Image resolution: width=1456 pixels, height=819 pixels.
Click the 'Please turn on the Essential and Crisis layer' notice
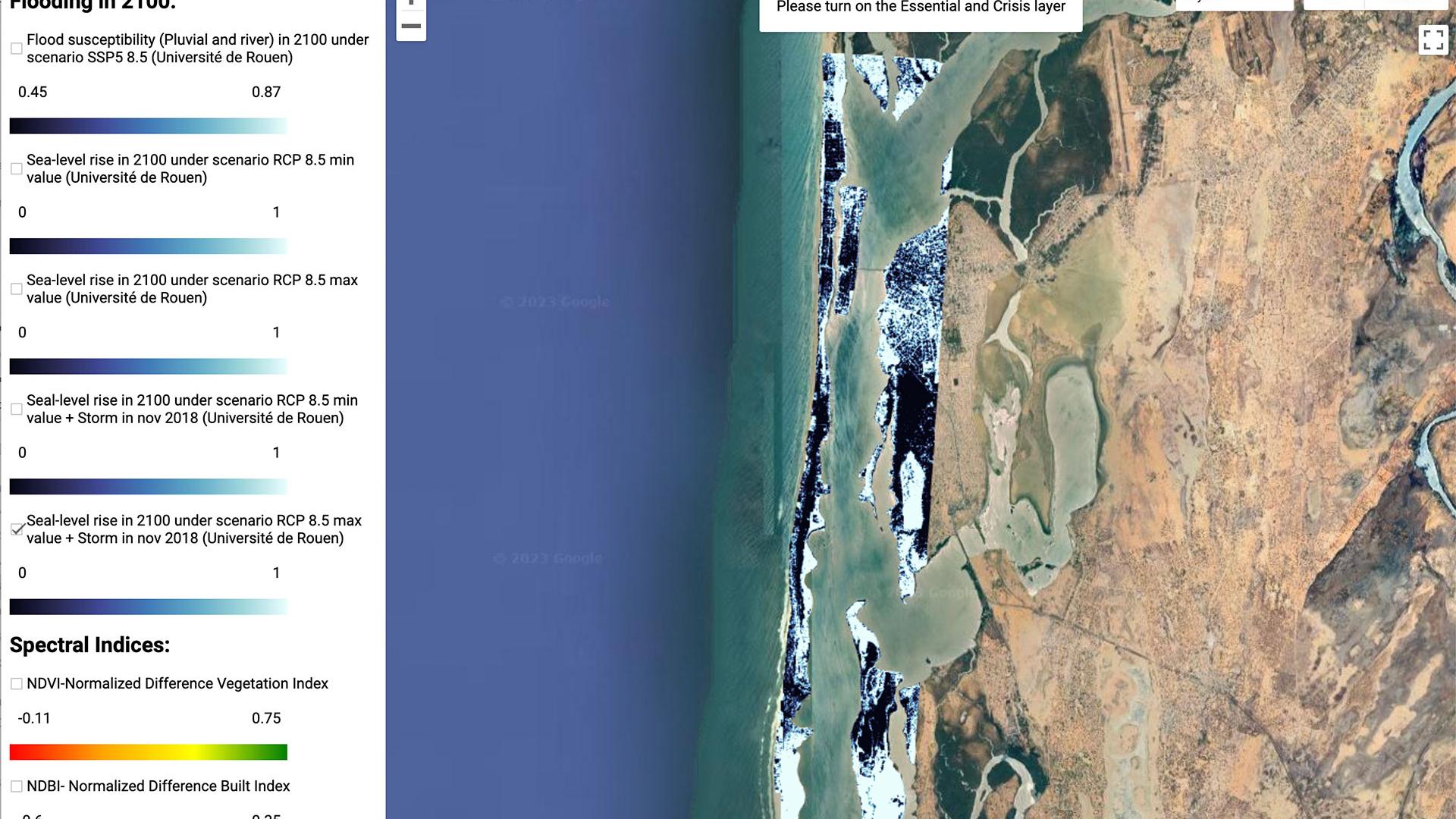[921, 8]
